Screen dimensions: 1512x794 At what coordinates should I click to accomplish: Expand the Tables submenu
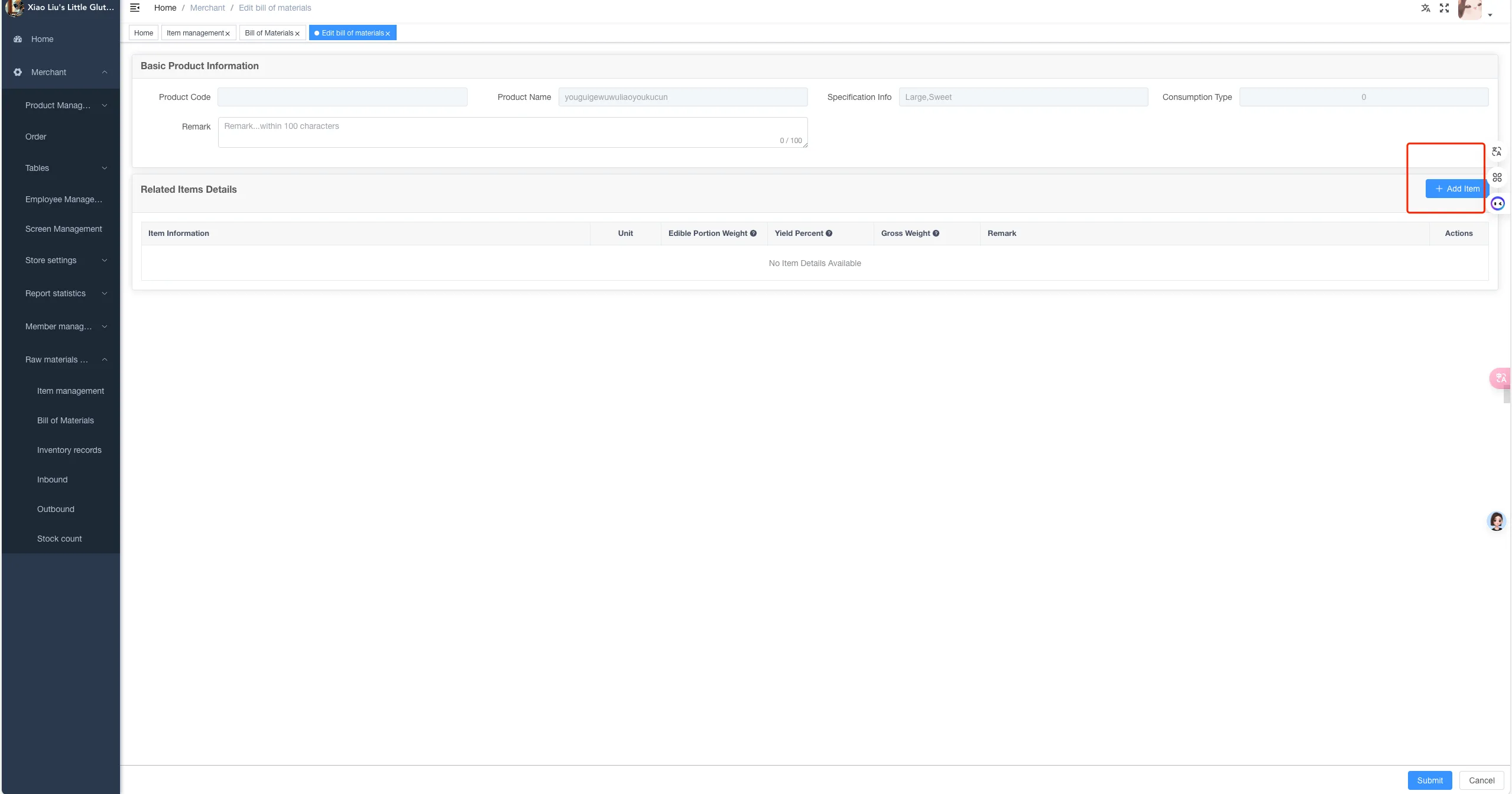pos(105,168)
